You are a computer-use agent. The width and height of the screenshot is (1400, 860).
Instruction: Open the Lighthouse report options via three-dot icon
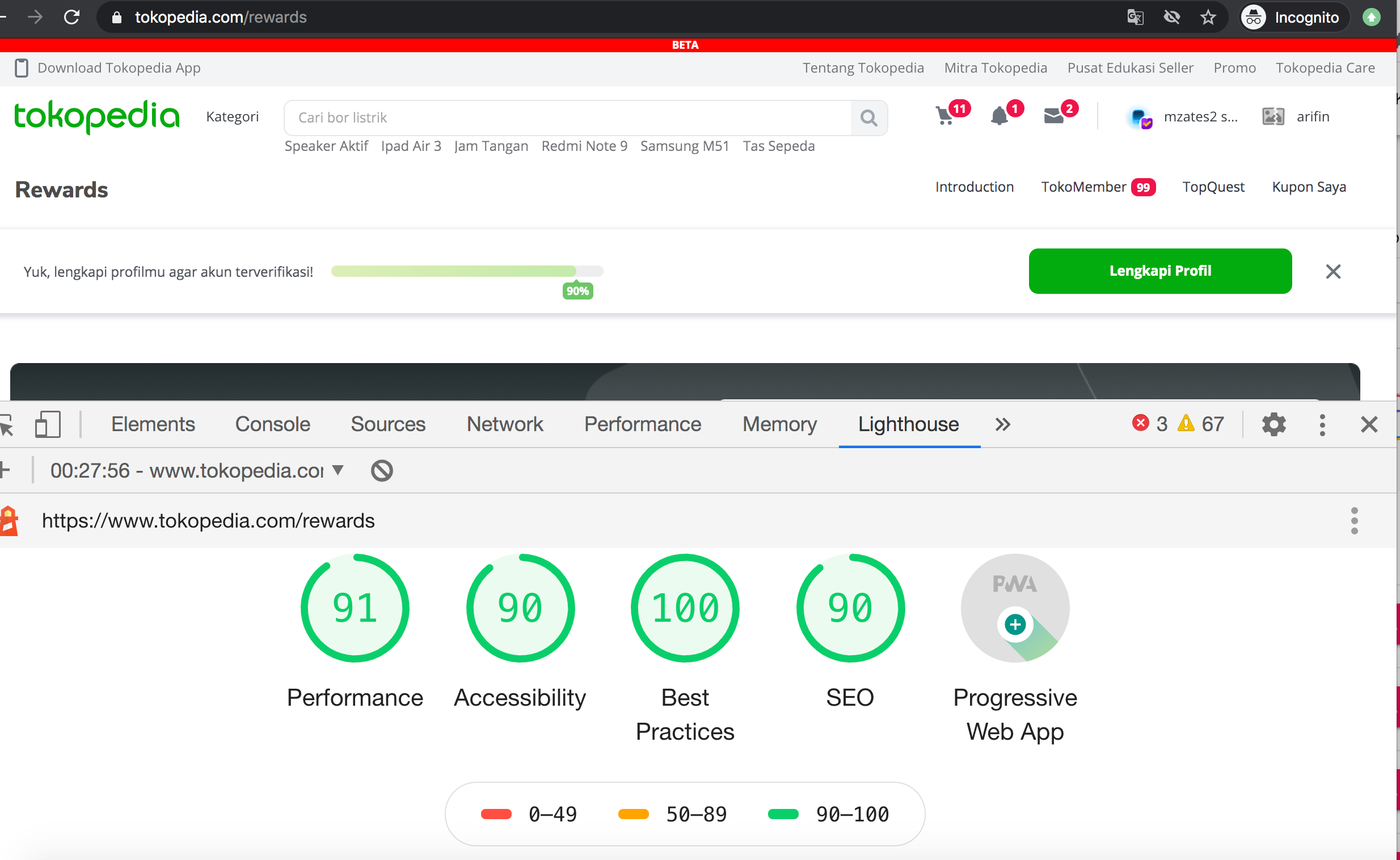coord(1356,520)
